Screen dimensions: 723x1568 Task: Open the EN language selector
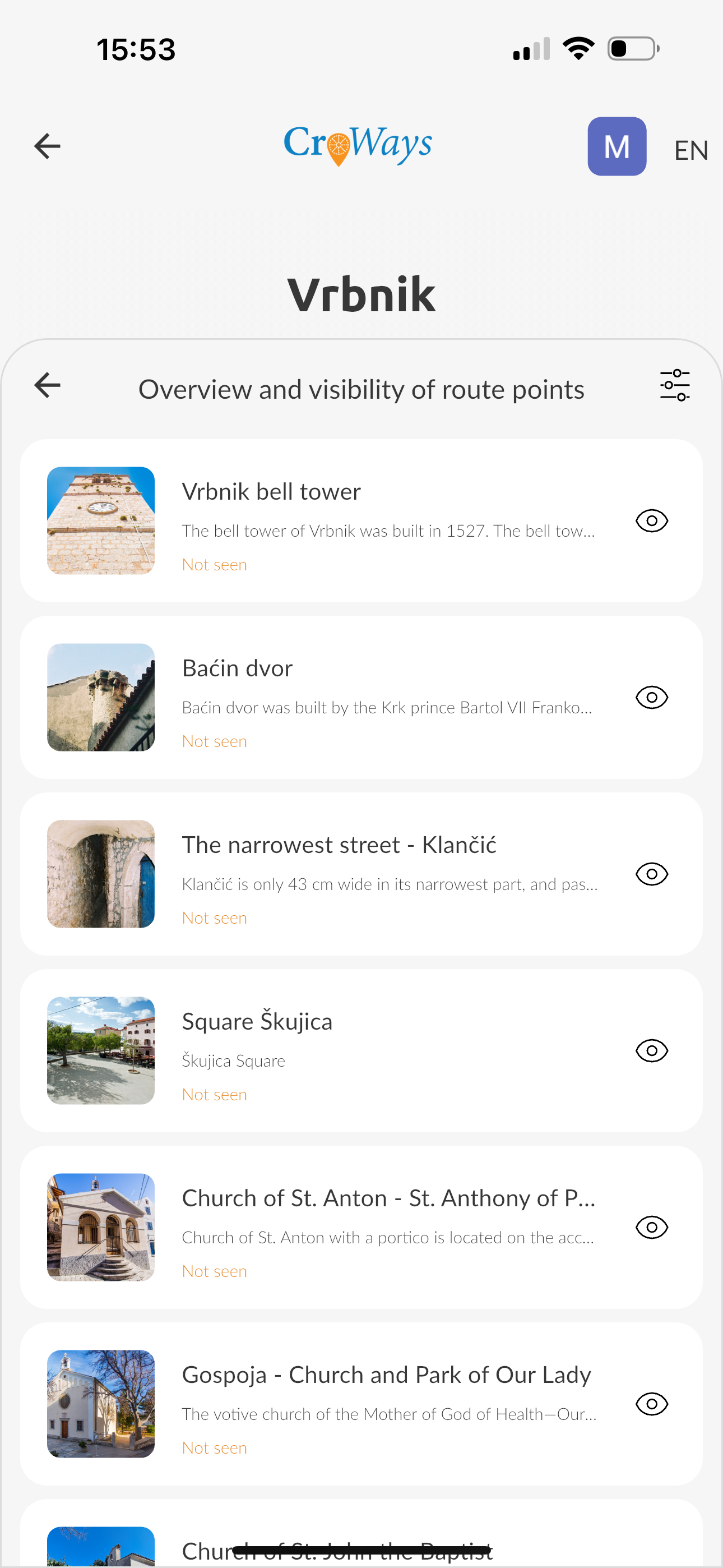tap(690, 150)
